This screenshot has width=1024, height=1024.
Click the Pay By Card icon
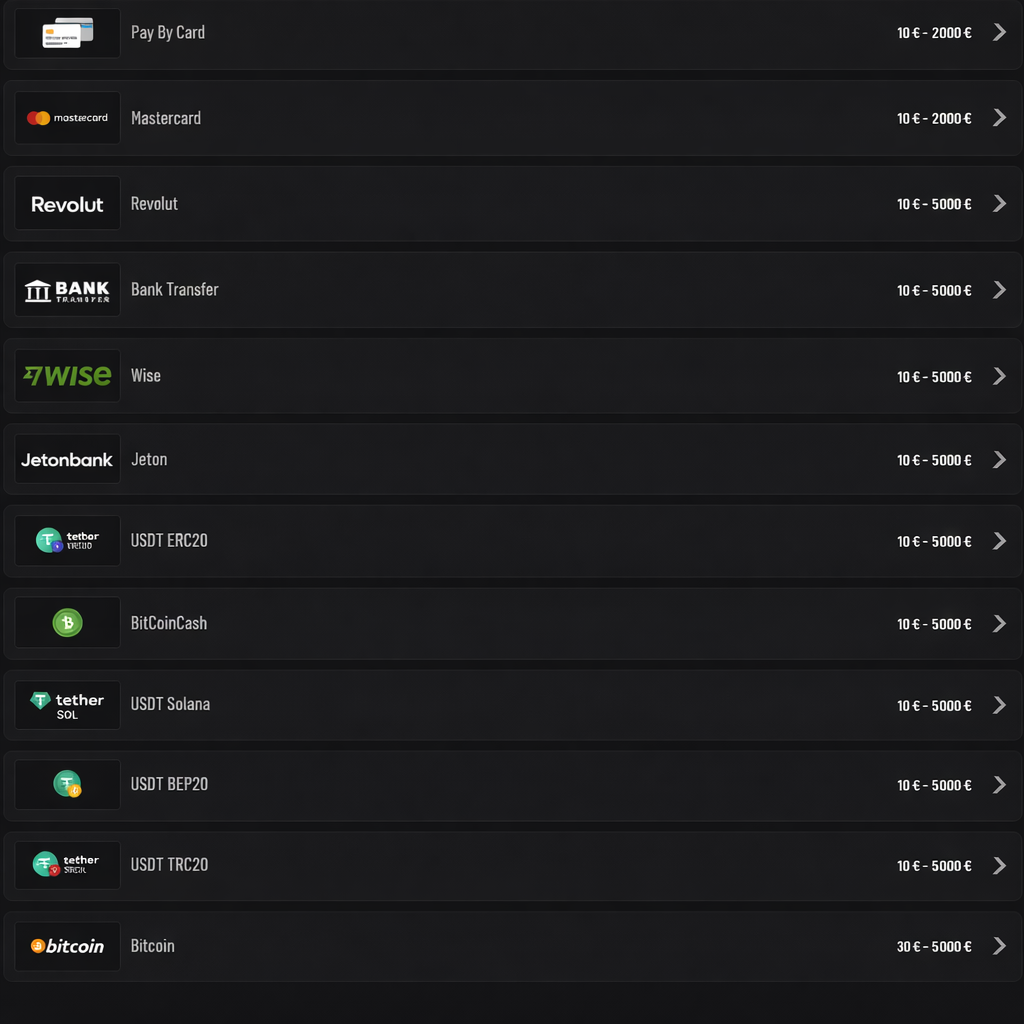coord(66,32)
